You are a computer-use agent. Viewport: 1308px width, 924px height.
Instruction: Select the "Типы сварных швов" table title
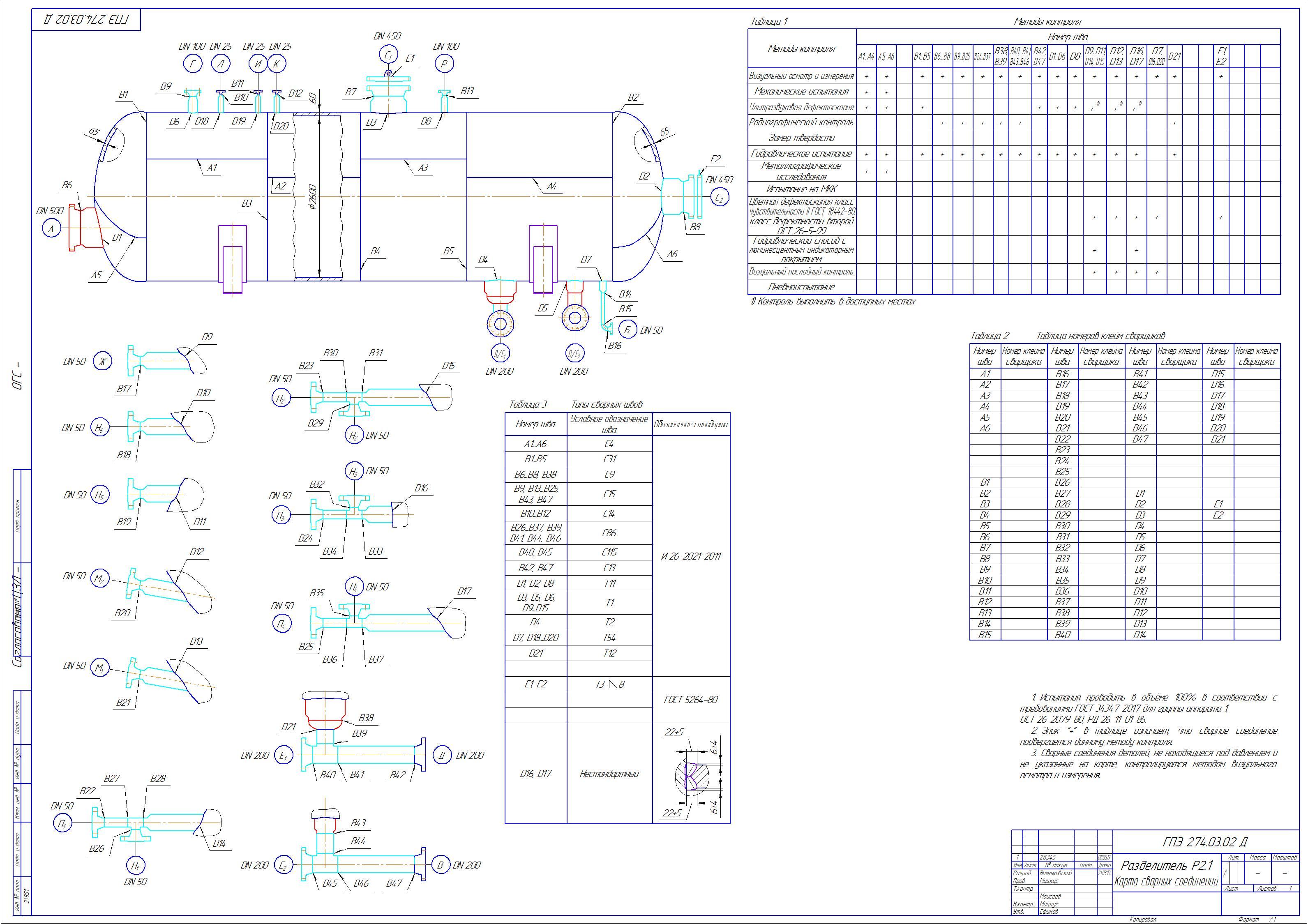607,404
